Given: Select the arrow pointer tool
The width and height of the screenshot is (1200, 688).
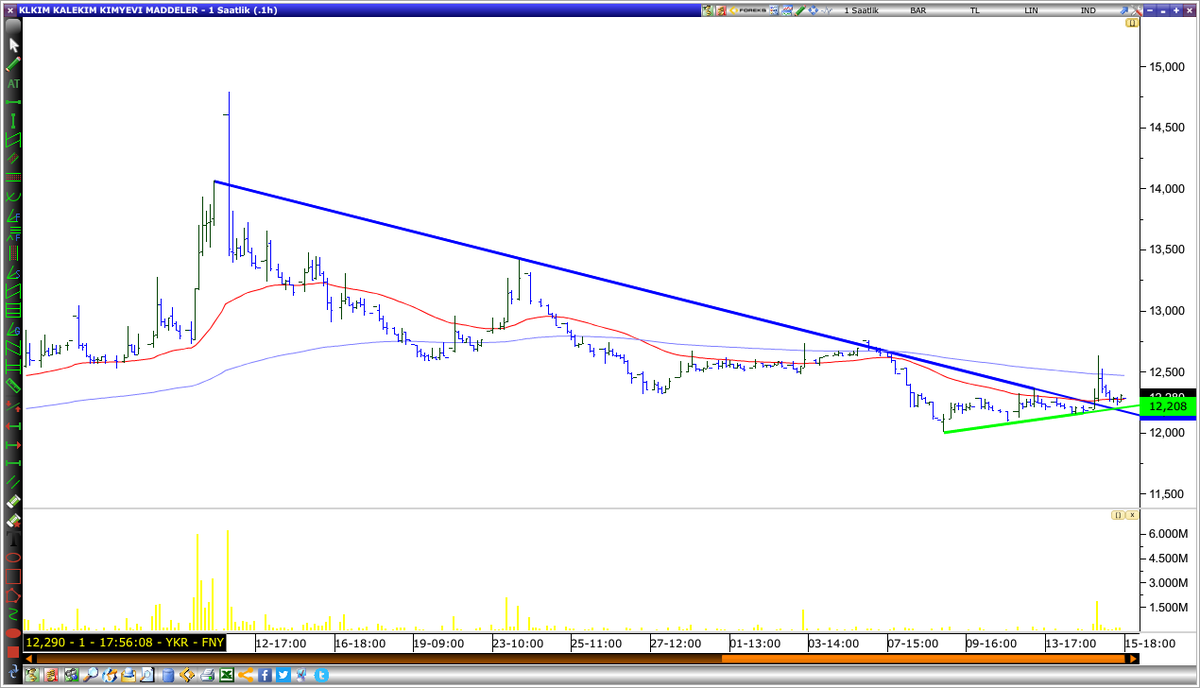Looking at the screenshot, I should click(14, 46).
